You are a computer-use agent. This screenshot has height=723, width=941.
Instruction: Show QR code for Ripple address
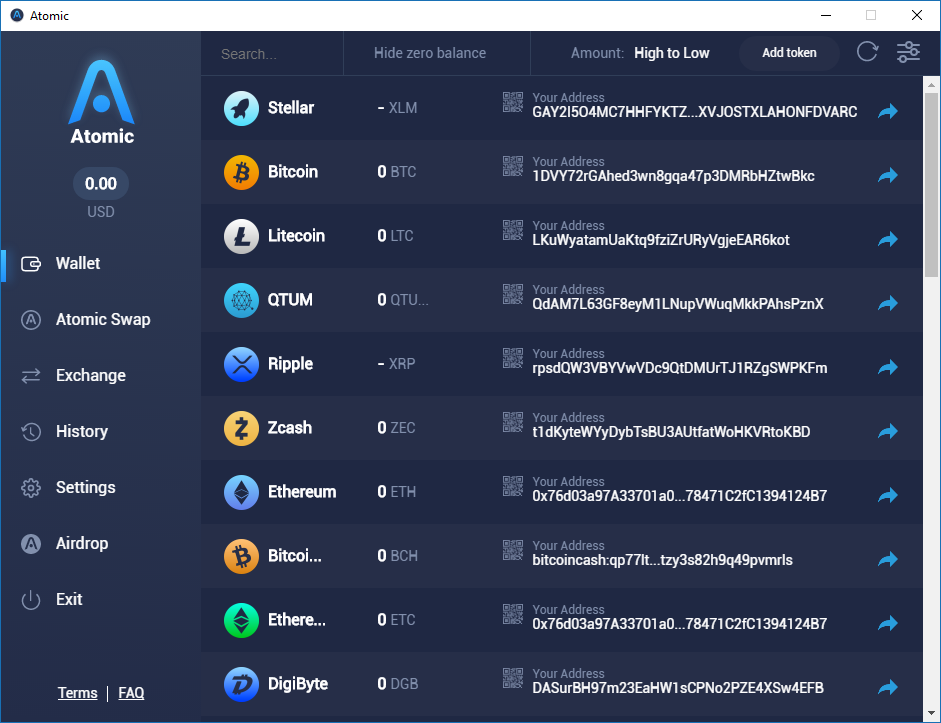pyautogui.click(x=513, y=358)
